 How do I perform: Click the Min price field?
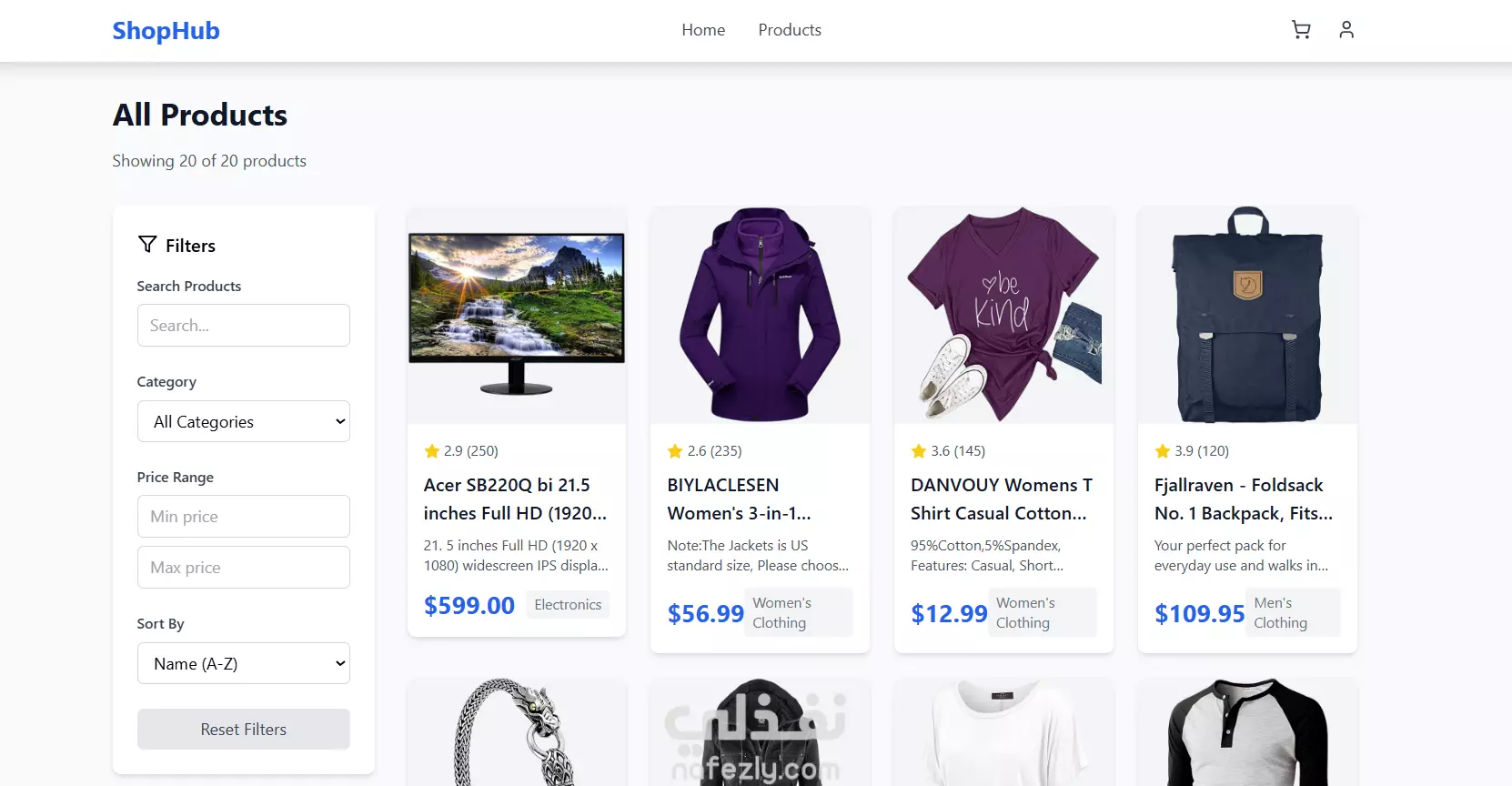[244, 516]
